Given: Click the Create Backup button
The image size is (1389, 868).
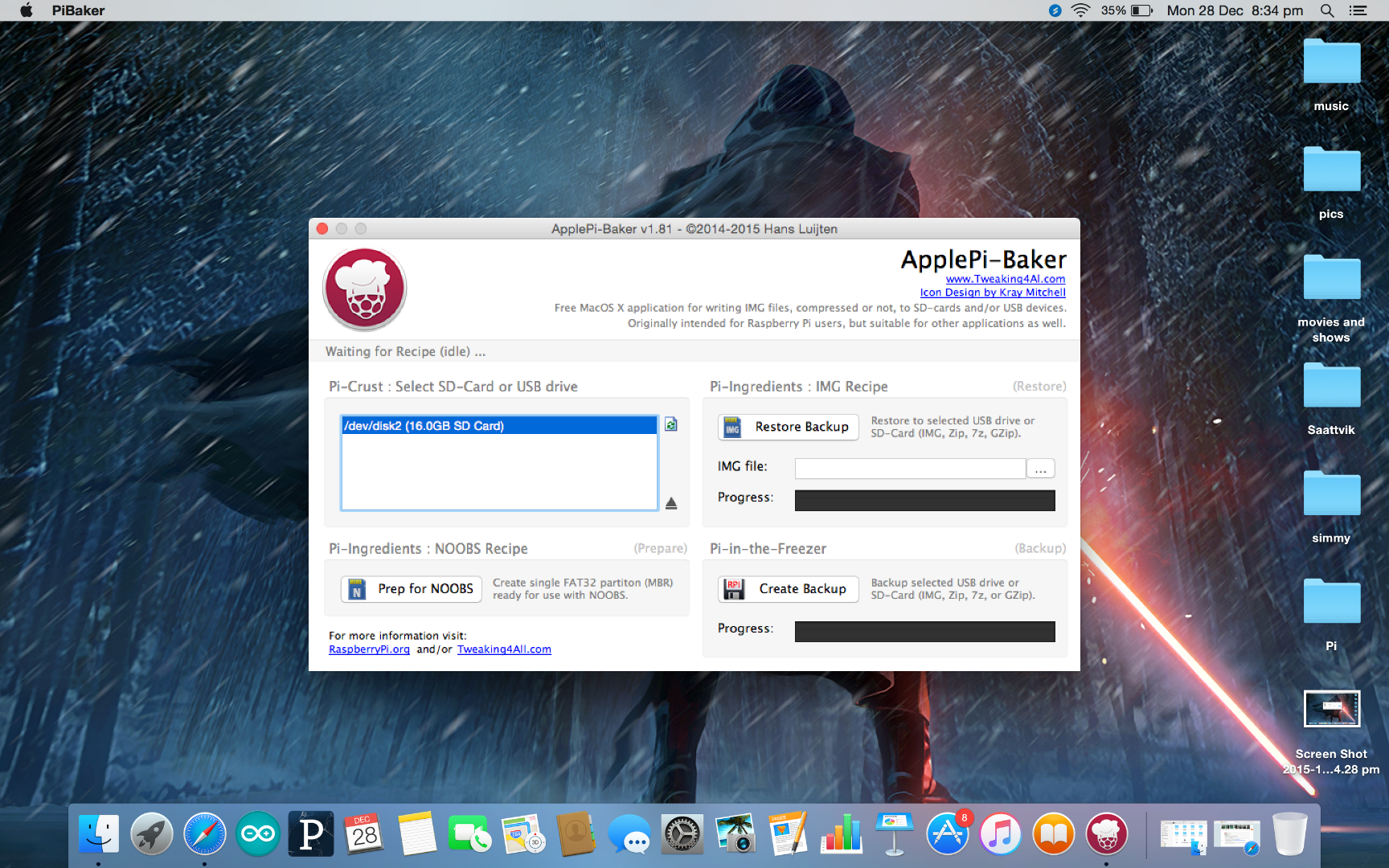Looking at the screenshot, I should [788, 588].
